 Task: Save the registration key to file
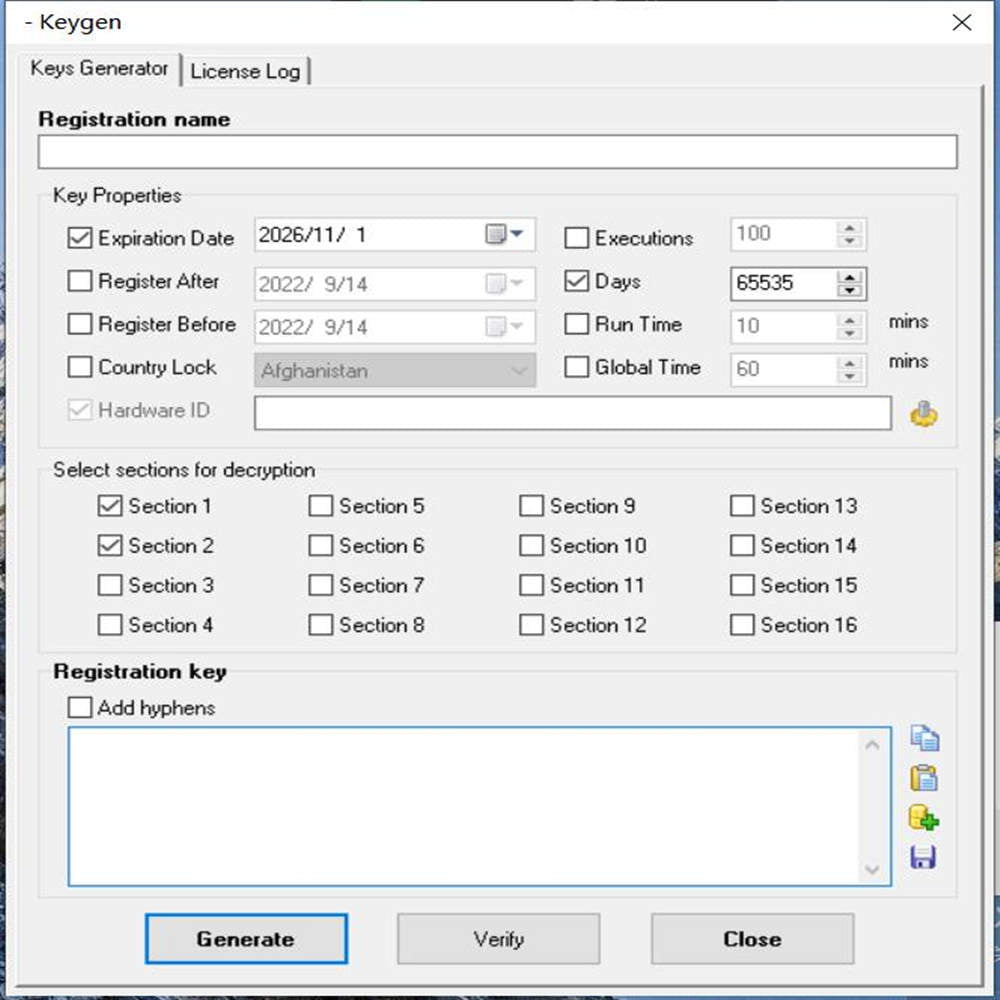point(924,857)
